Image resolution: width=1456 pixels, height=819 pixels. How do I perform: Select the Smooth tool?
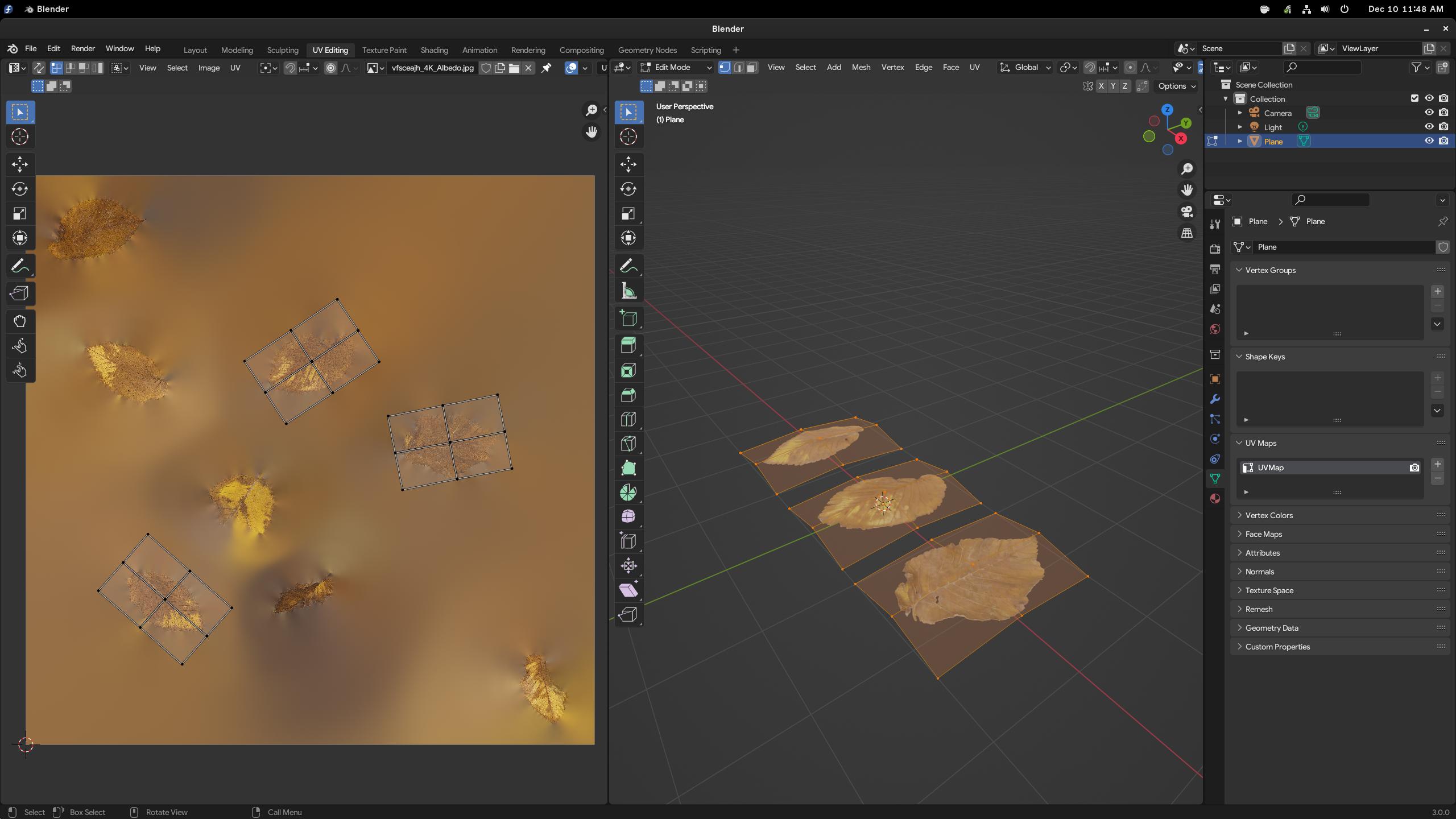628,516
